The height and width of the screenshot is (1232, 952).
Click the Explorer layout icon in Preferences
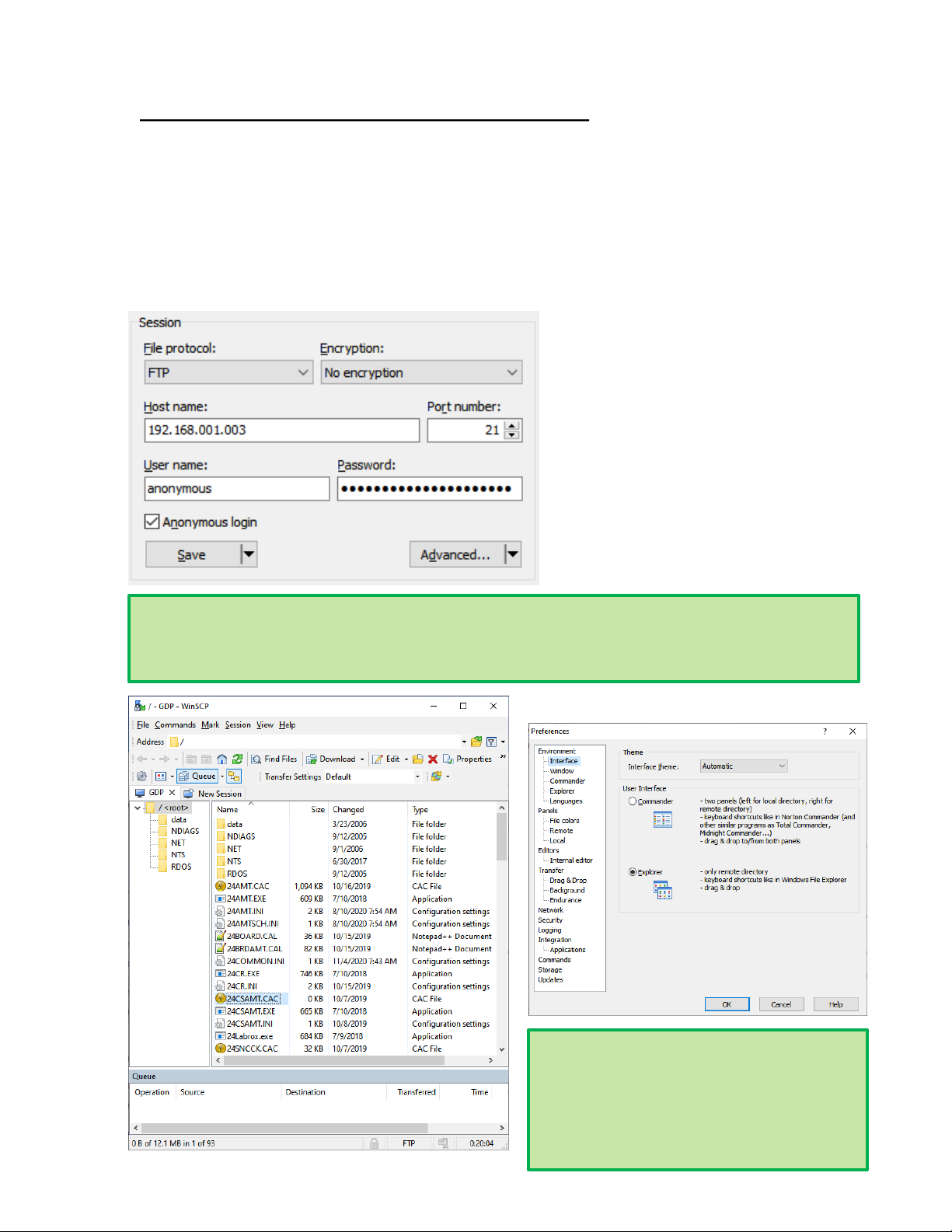[662, 891]
